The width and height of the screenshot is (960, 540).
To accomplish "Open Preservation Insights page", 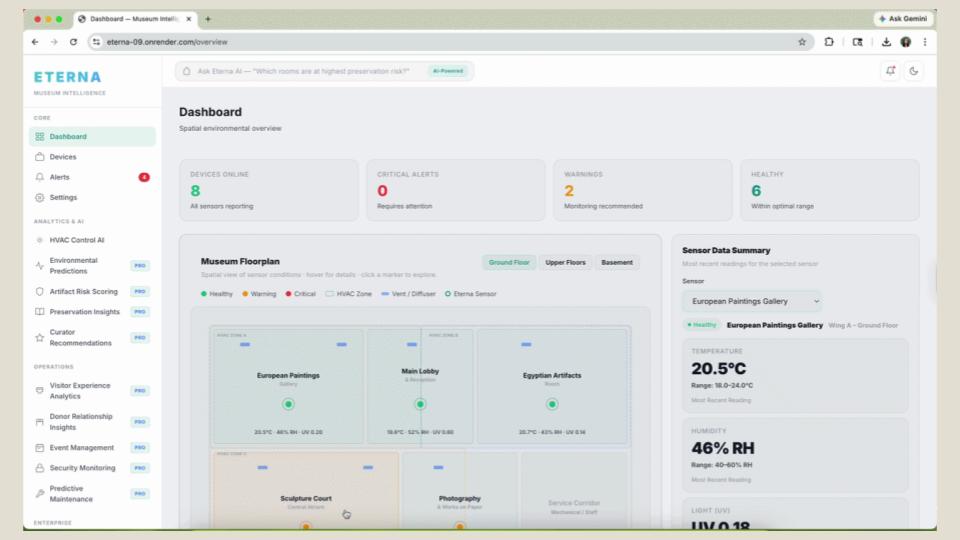I will (92, 312).
